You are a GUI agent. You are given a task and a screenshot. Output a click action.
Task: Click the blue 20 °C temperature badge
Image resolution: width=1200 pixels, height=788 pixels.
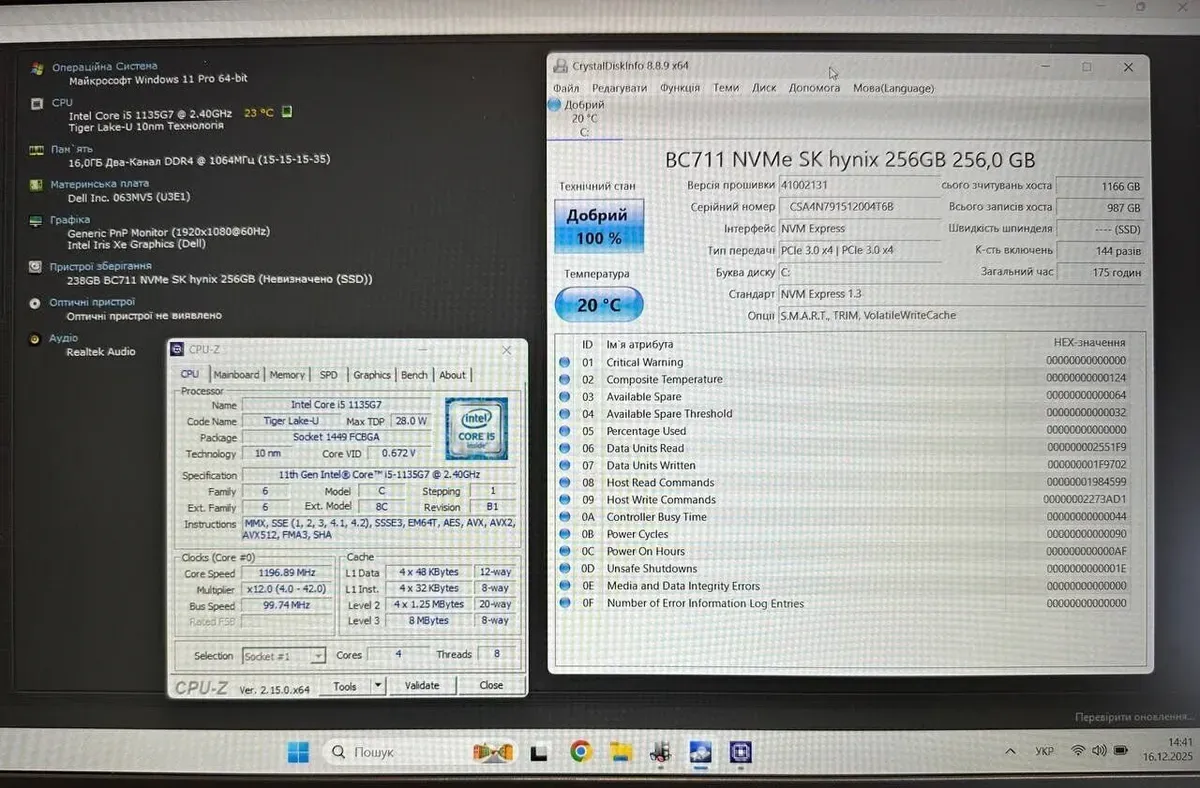click(599, 305)
